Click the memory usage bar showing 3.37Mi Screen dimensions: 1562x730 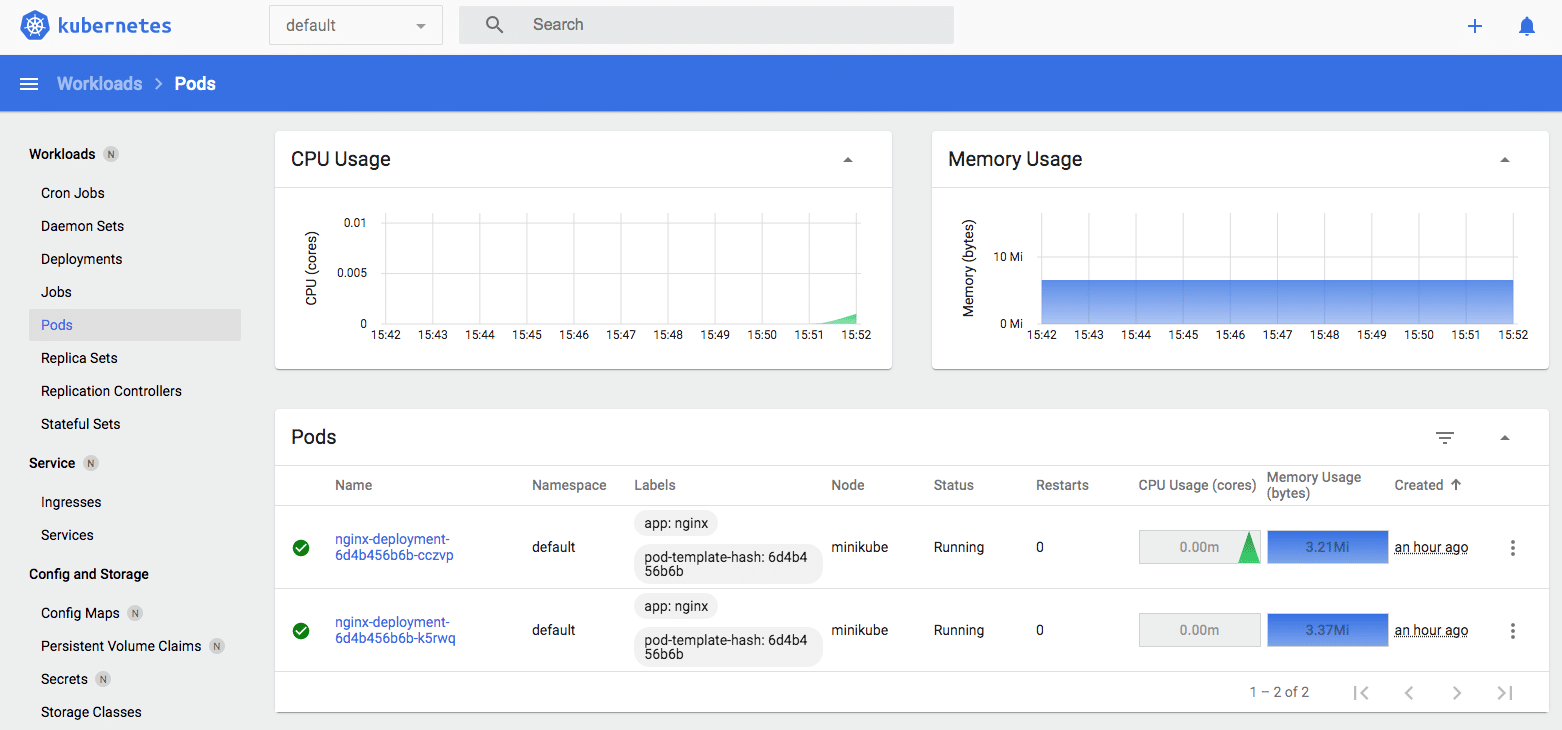point(1327,629)
